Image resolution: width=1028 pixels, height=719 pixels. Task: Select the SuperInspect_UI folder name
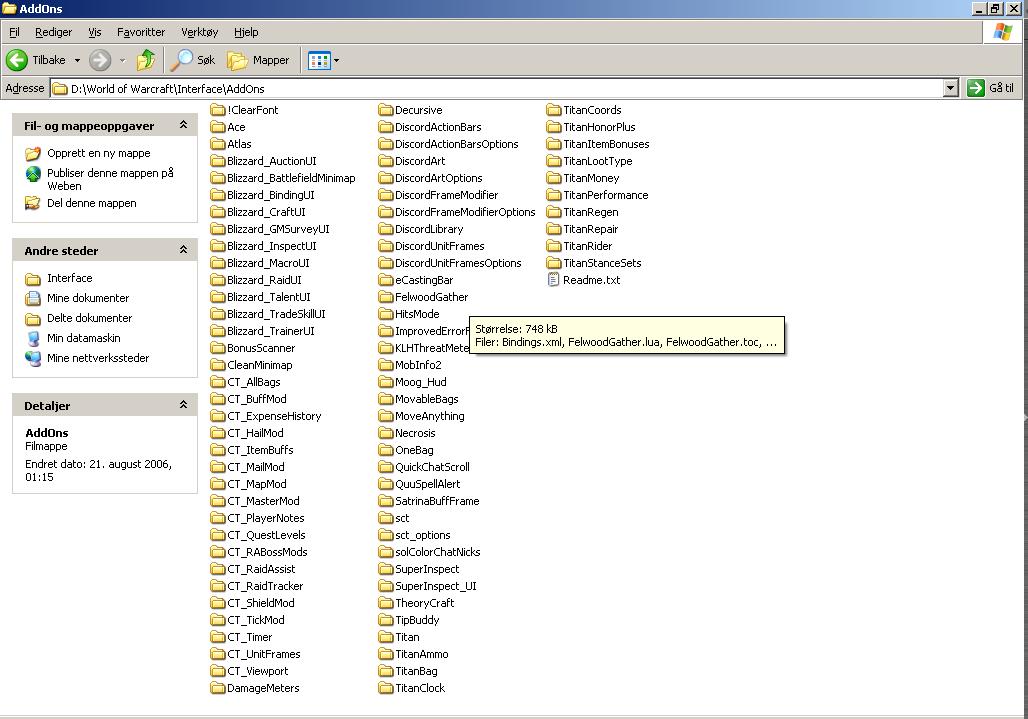[436, 586]
